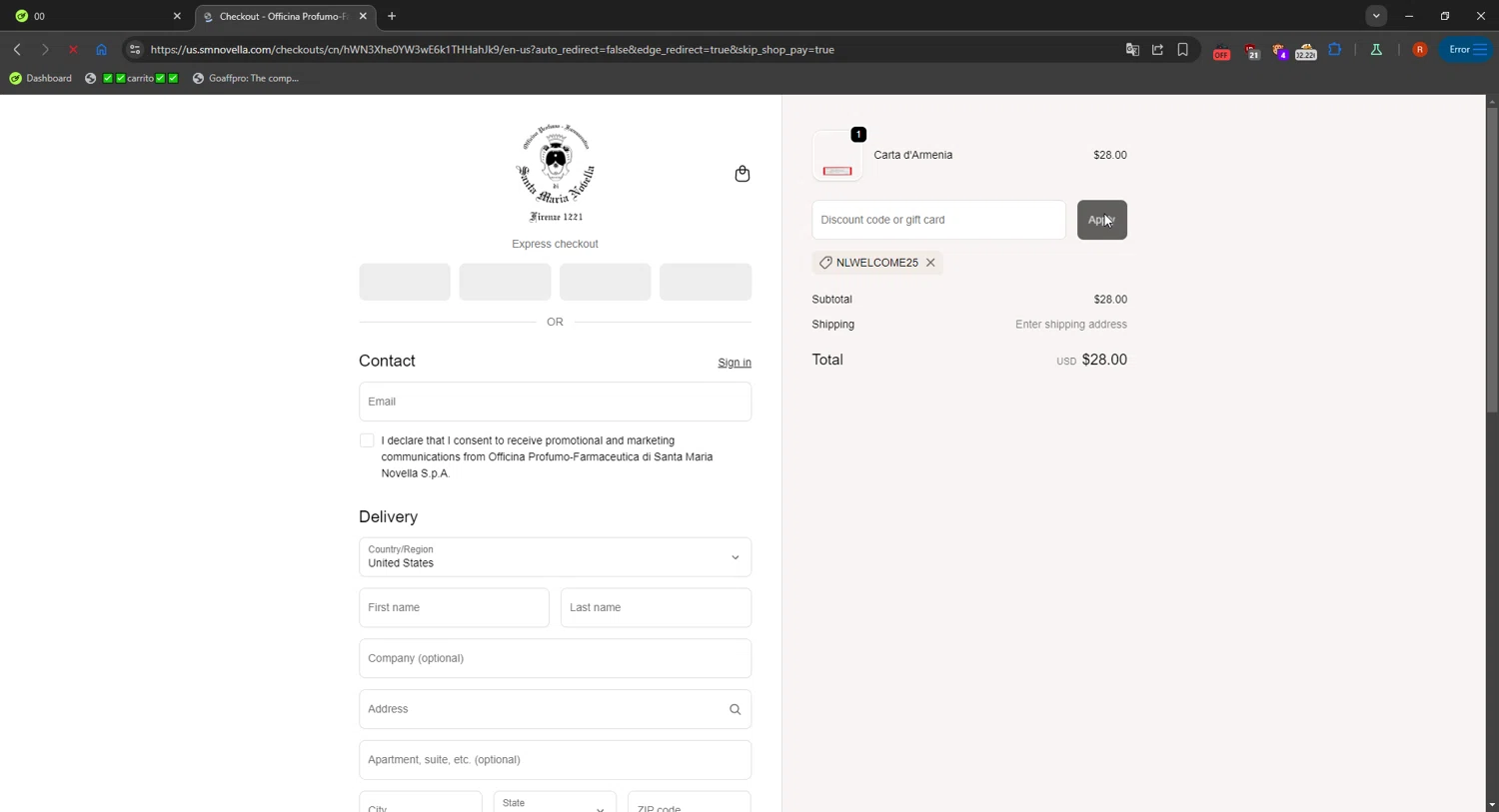Click the third express checkout button

605,282
